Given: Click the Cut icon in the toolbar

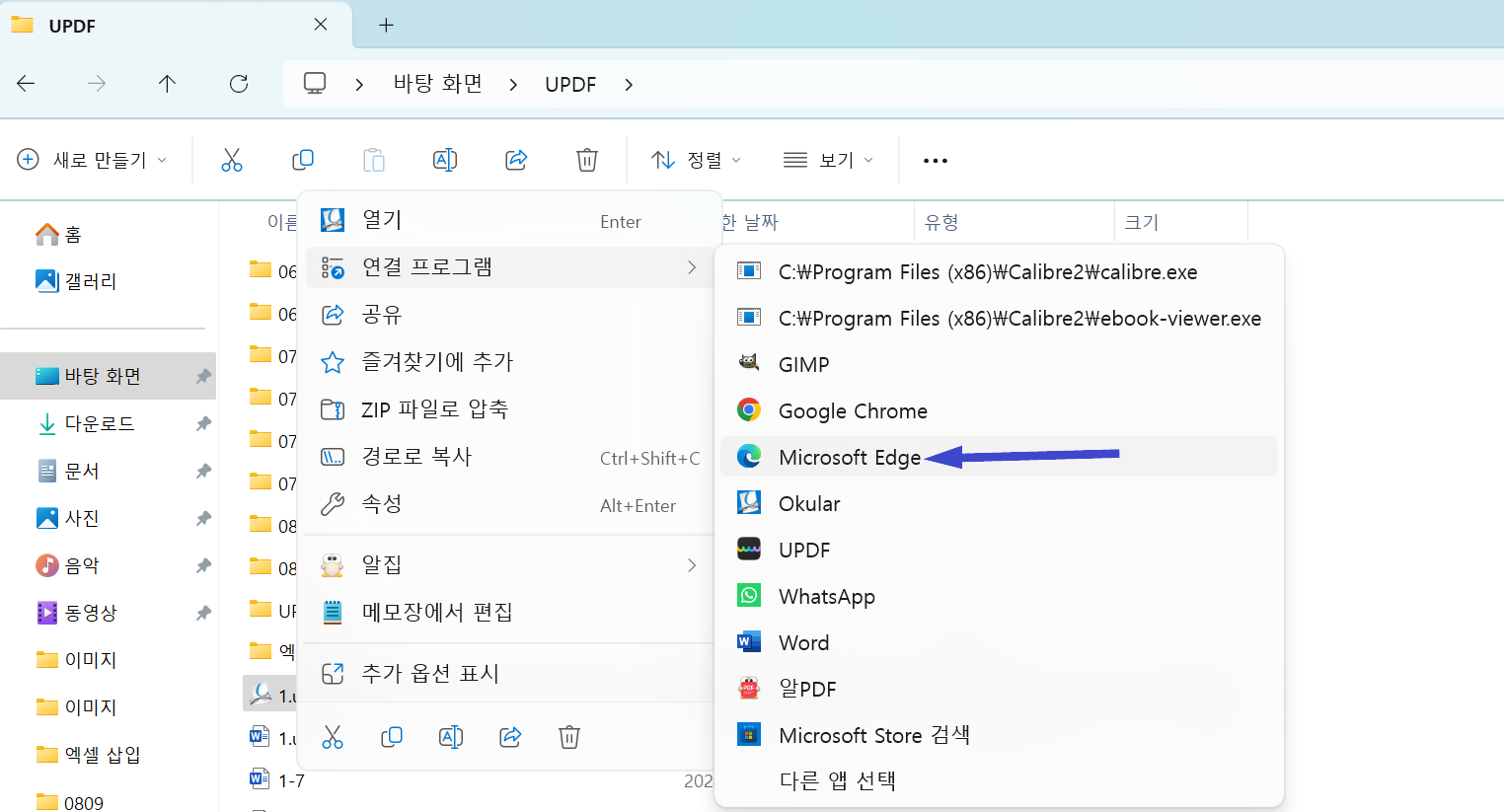Looking at the screenshot, I should tap(232, 160).
